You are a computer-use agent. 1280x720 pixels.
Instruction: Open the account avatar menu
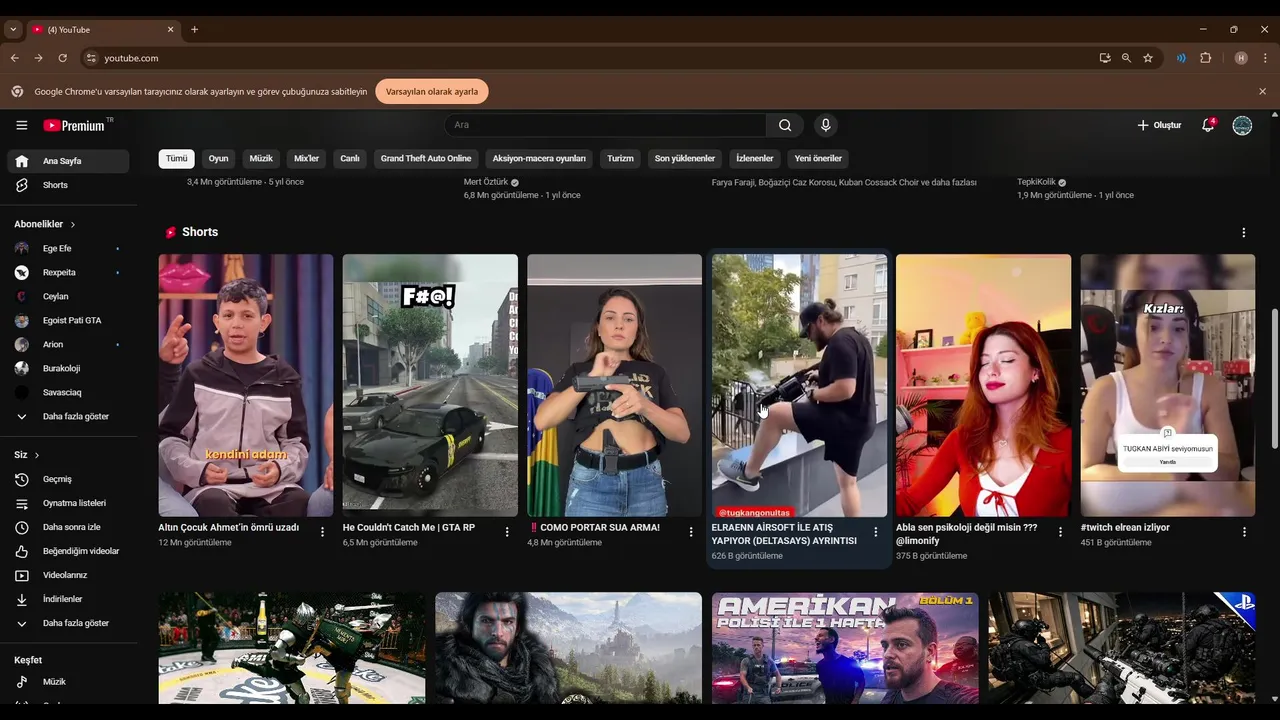tap(1242, 125)
